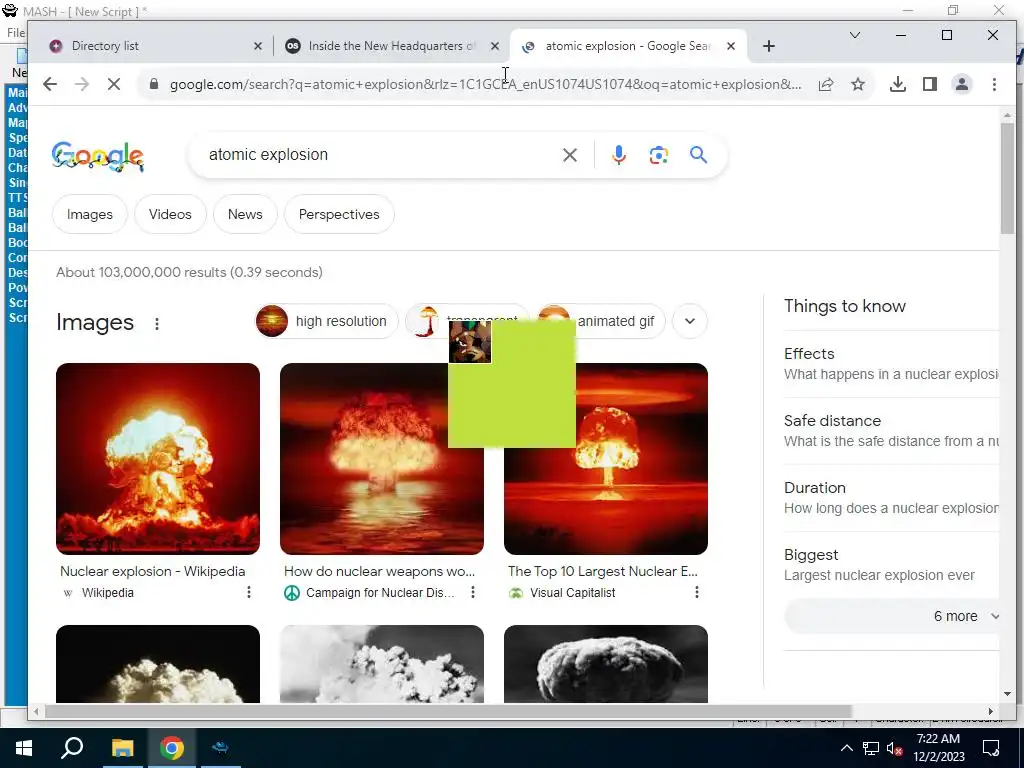The height and width of the screenshot is (768, 1024).
Task: Show hidden system tray icons
Action: [846, 748]
